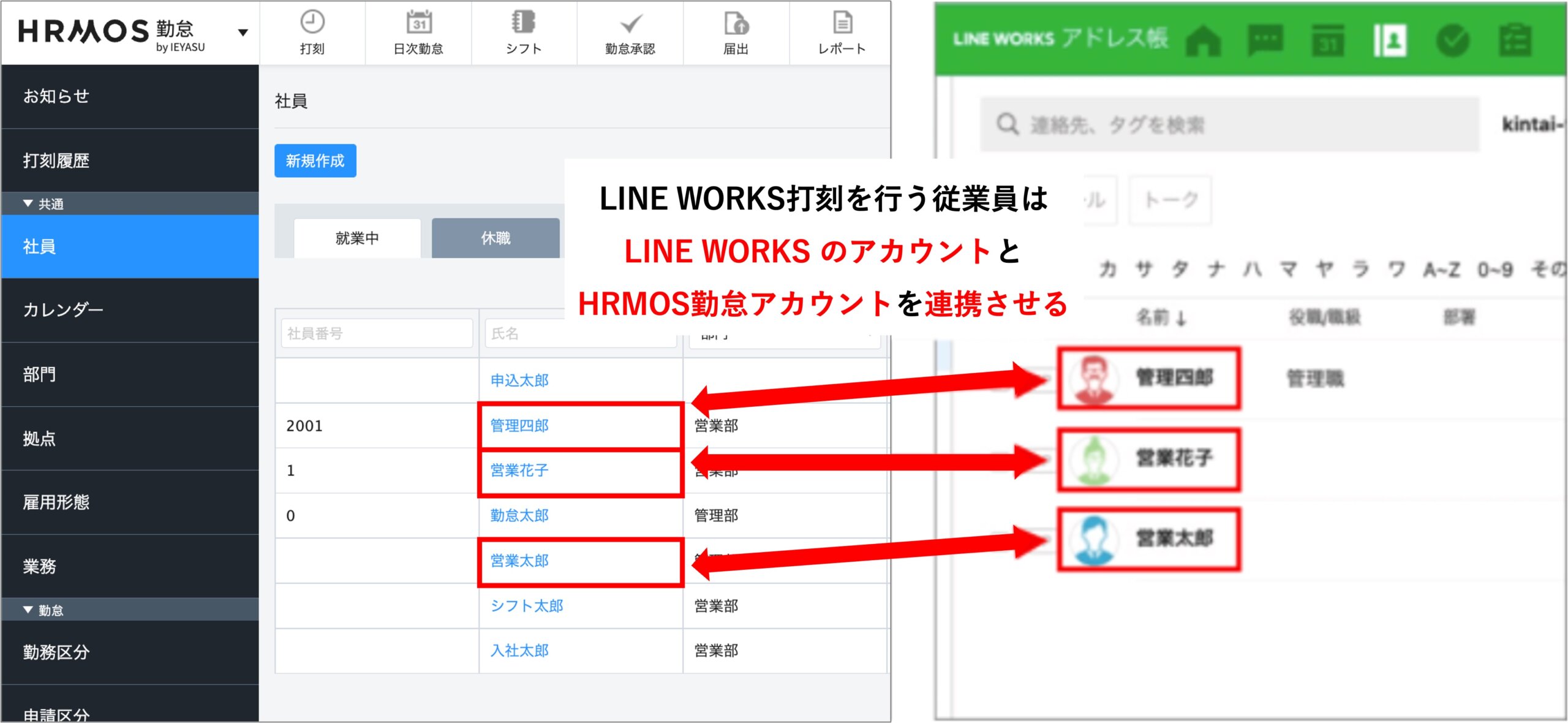Open the 日次勤怠 calendar icon

(x=419, y=22)
